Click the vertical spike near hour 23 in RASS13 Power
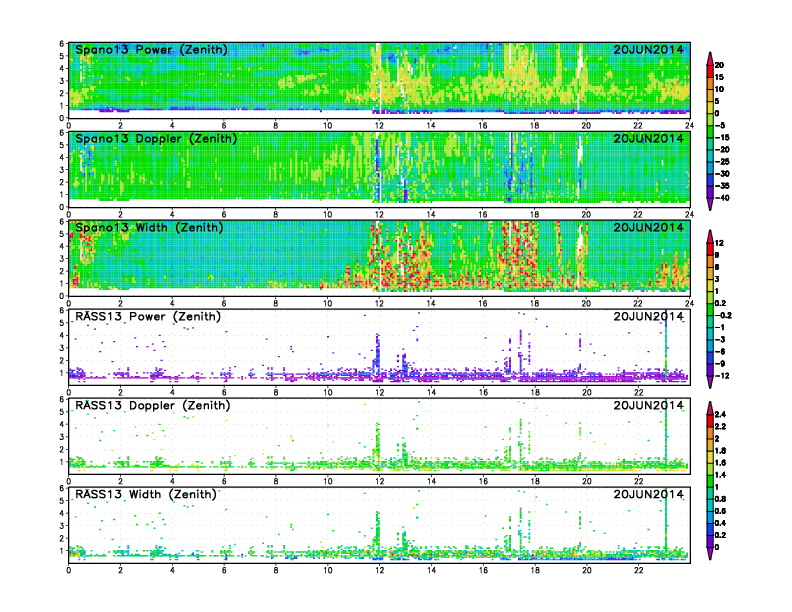792x612 pixels. click(x=666, y=343)
